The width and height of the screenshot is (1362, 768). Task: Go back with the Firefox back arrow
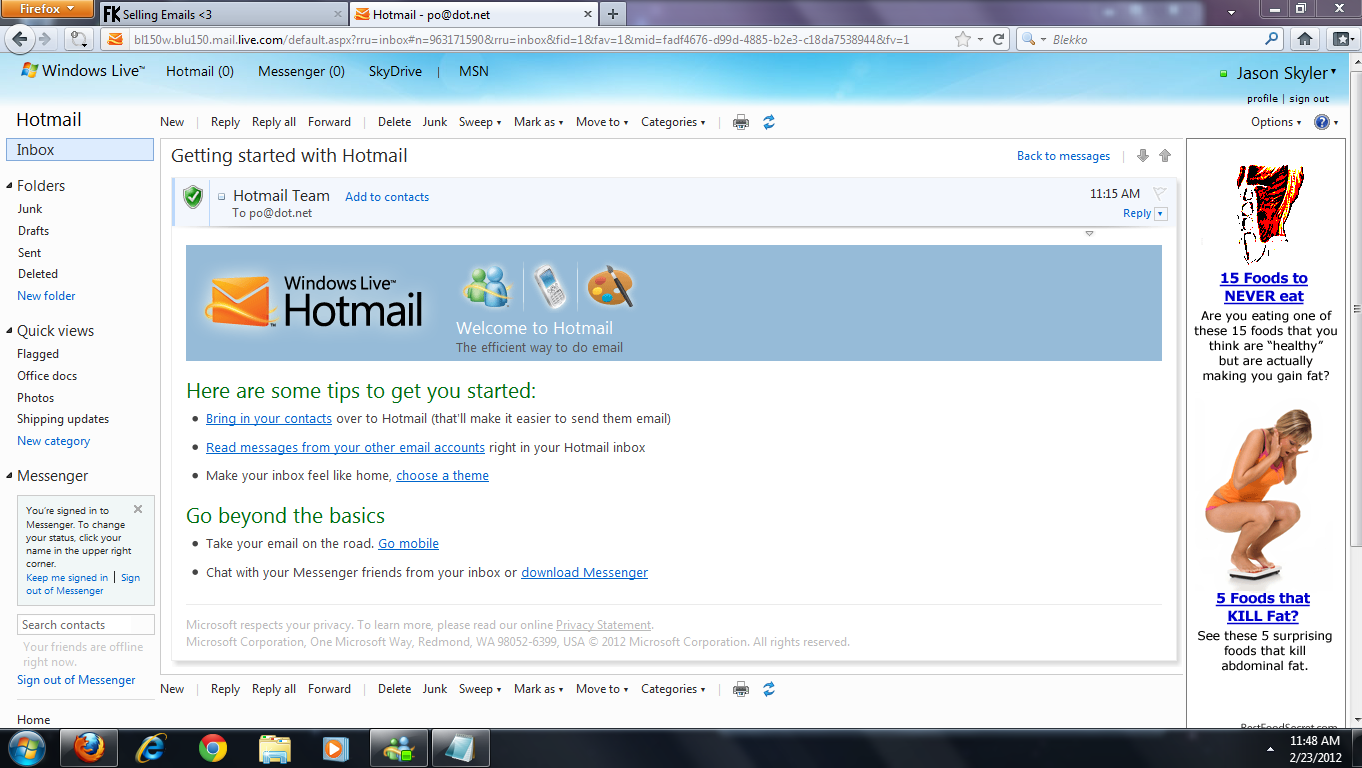click(20, 39)
